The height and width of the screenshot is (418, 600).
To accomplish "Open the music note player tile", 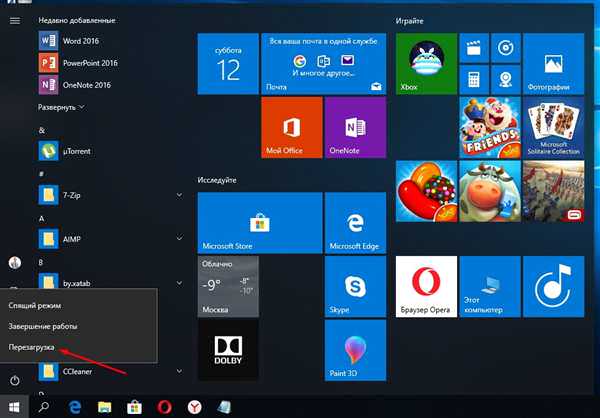I will (553, 286).
